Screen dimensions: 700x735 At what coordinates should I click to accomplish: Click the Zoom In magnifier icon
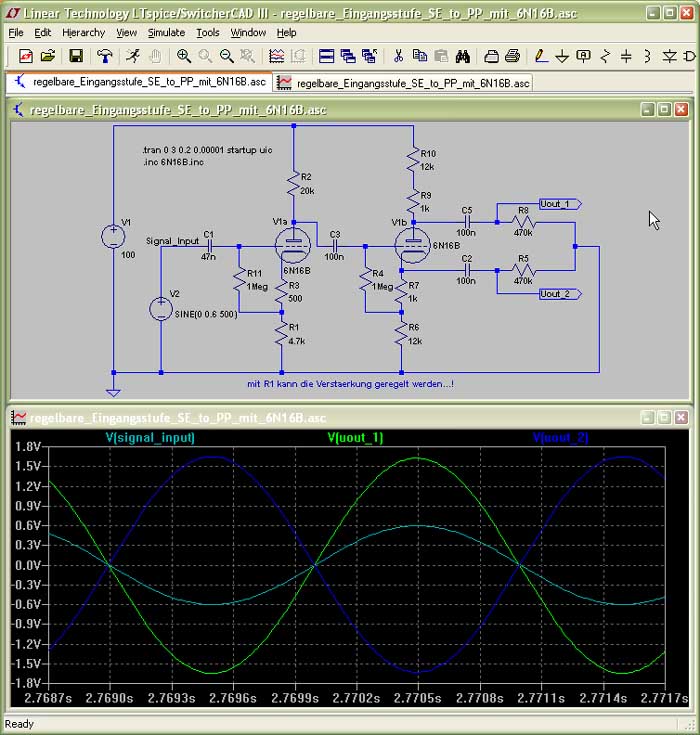click(184, 56)
